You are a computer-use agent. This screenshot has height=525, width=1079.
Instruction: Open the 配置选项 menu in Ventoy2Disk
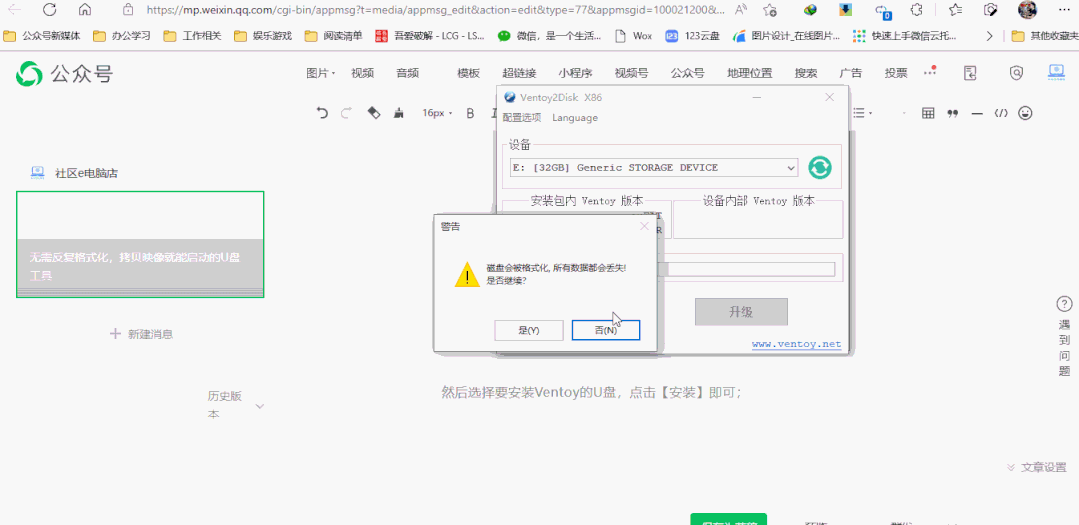[x=522, y=118]
